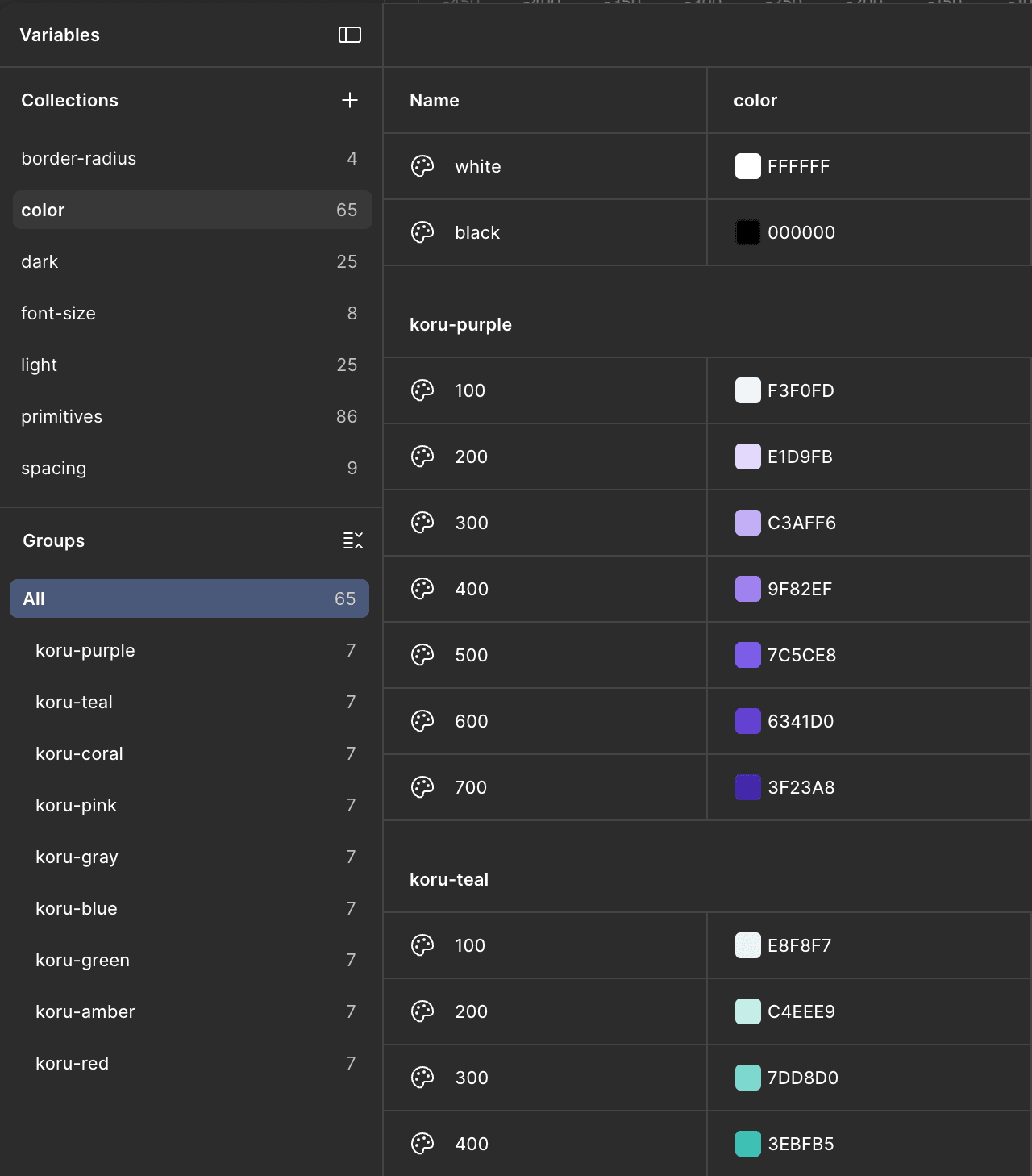This screenshot has height=1176, width=1032.
Task: Collapse all groups using the Groups list icon
Action: [352, 540]
